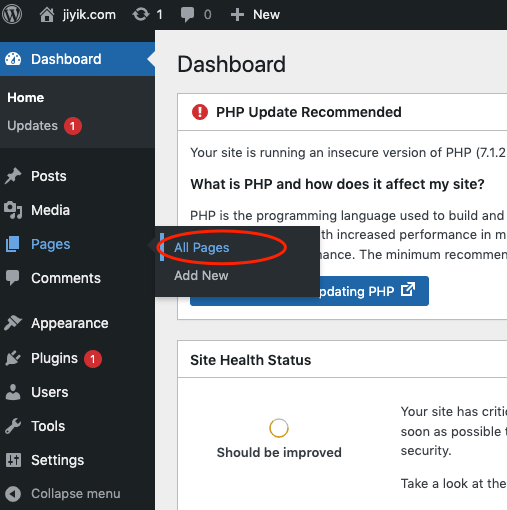
Task: Click the Site Health Status heading
Action: pyautogui.click(x=250, y=360)
